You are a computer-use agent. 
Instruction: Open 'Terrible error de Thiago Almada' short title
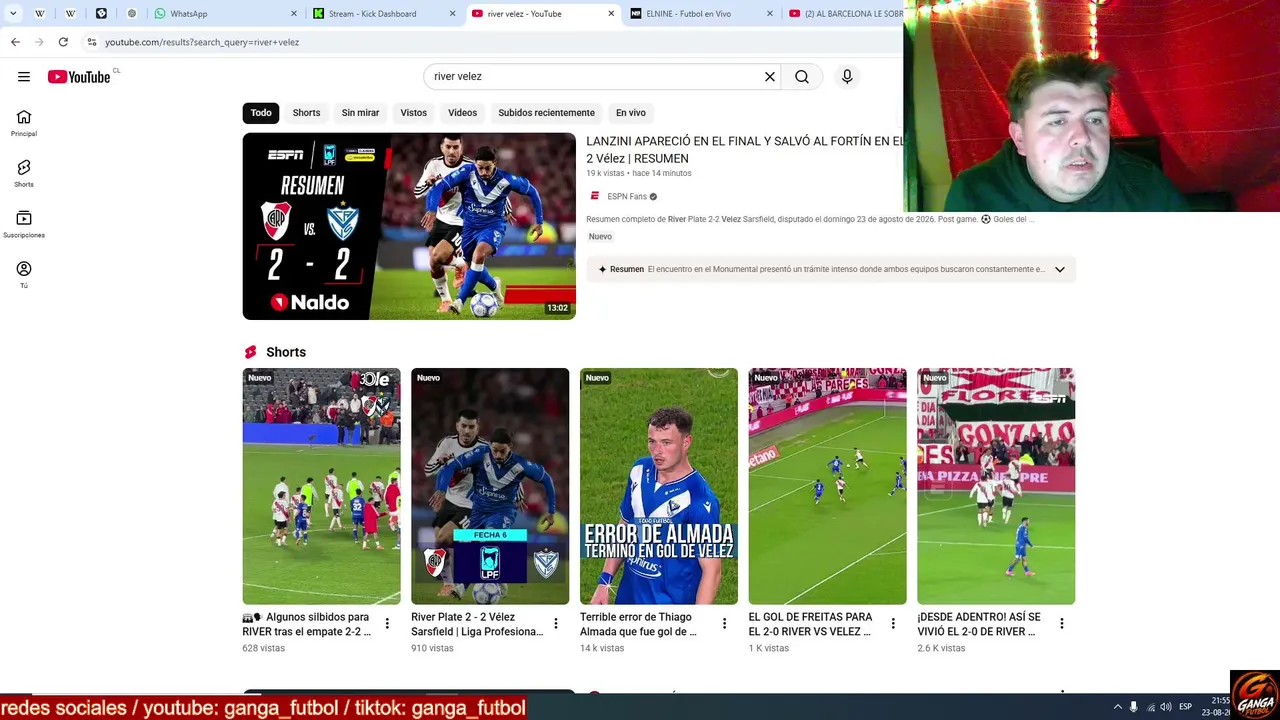point(638,624)
